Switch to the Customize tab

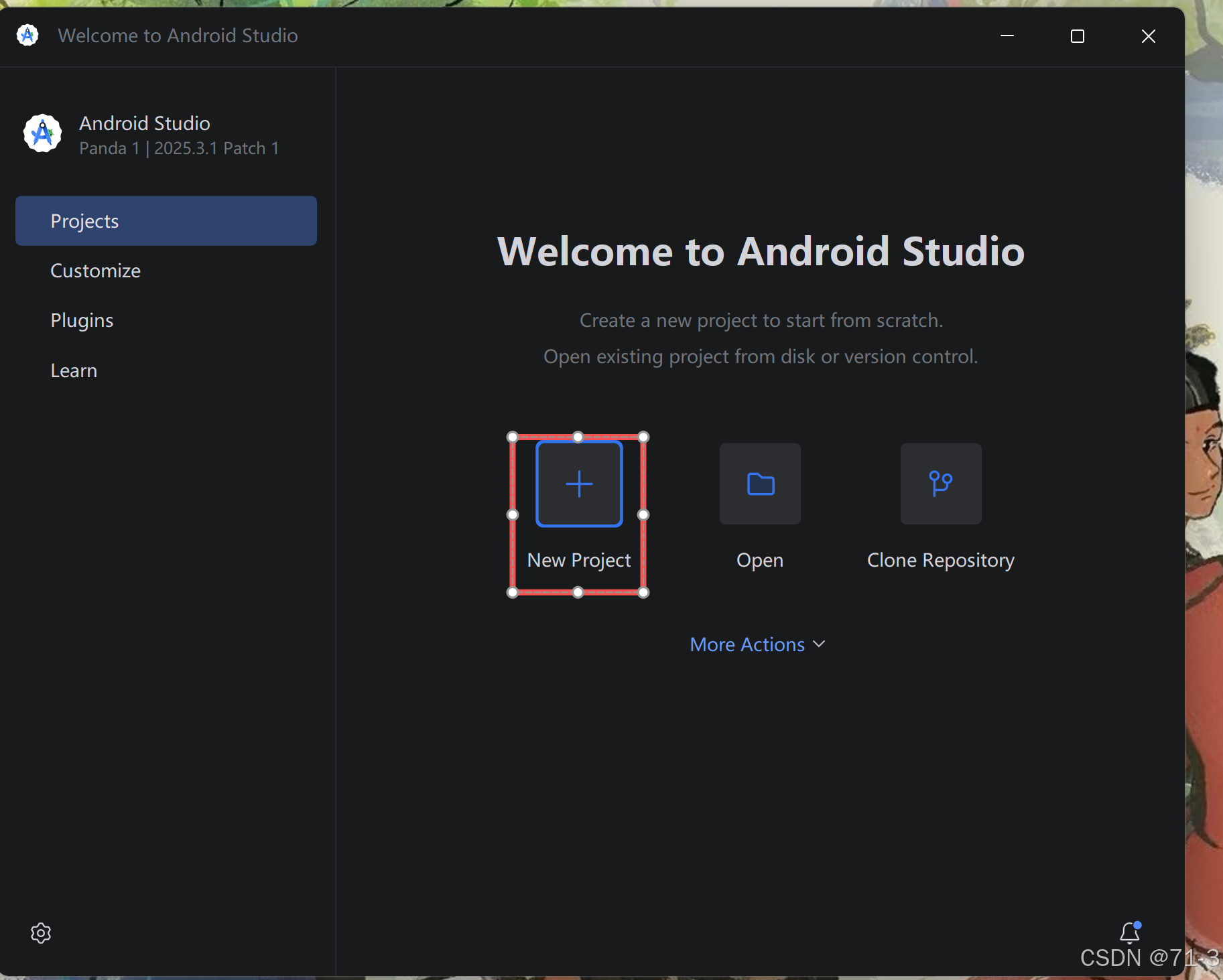click(166, 271)
